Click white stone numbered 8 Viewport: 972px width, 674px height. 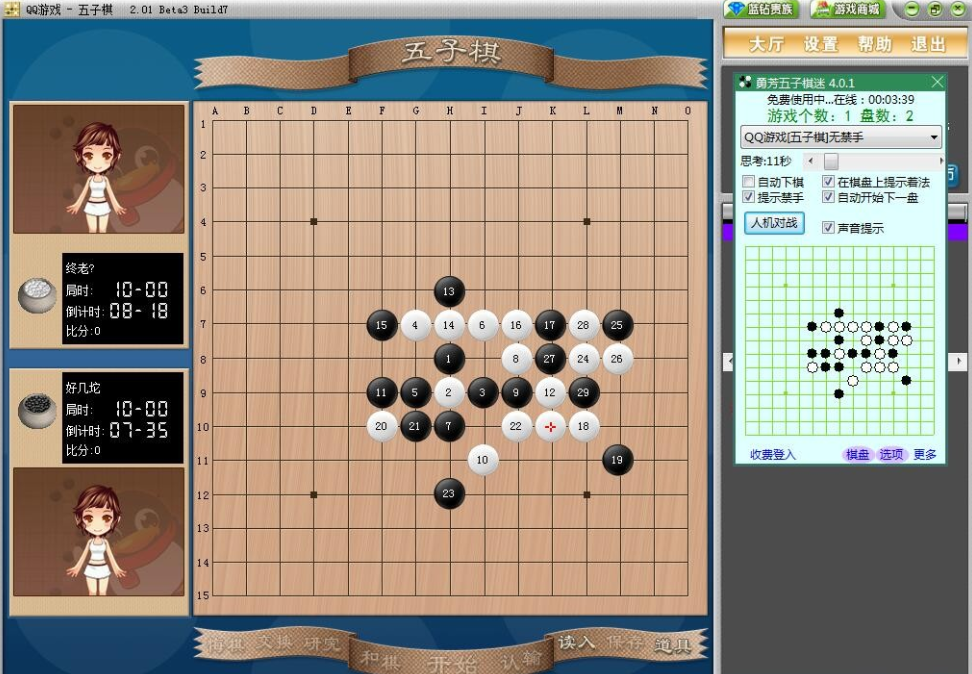coord(516,359)
